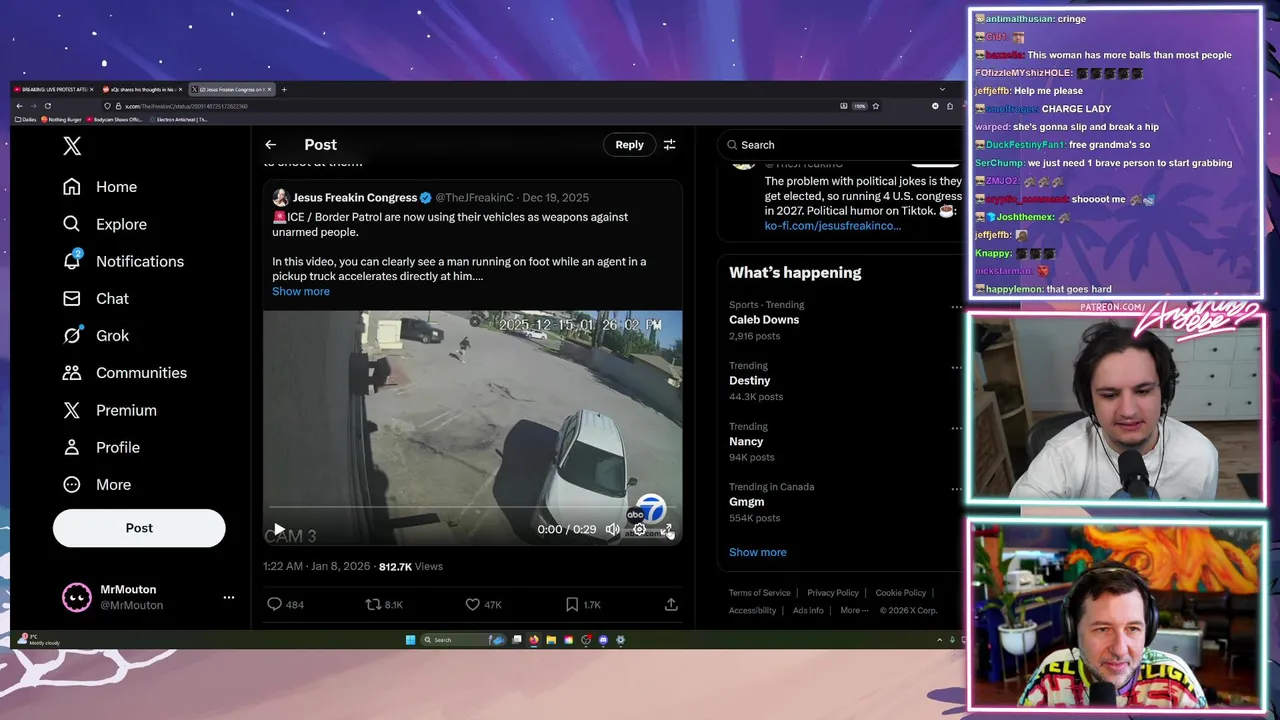Mute the video volume icon
The width and height of the screenshot is (1280, 720).
tap(612, 529)
